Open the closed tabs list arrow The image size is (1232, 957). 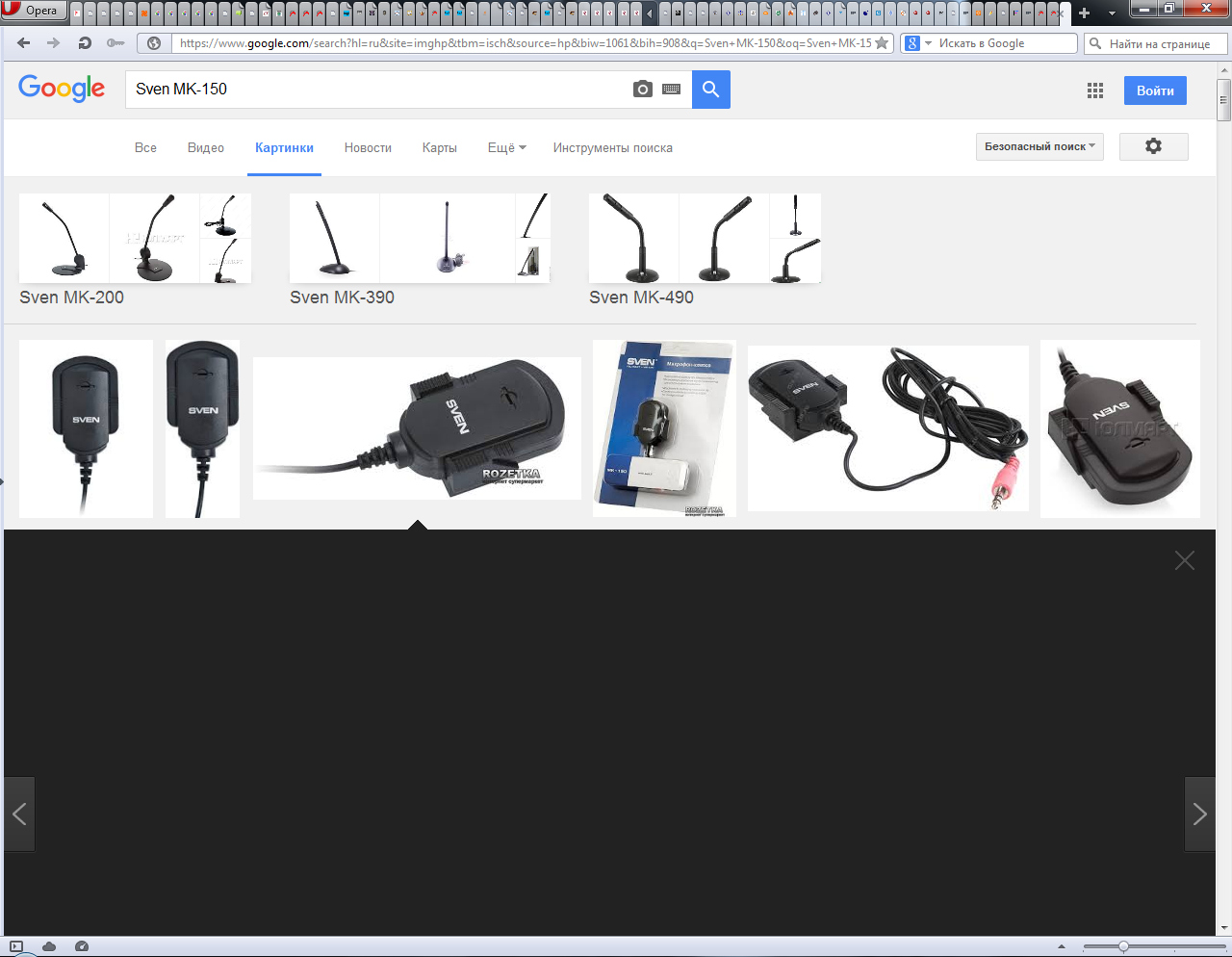click(x=1113, y=13)
